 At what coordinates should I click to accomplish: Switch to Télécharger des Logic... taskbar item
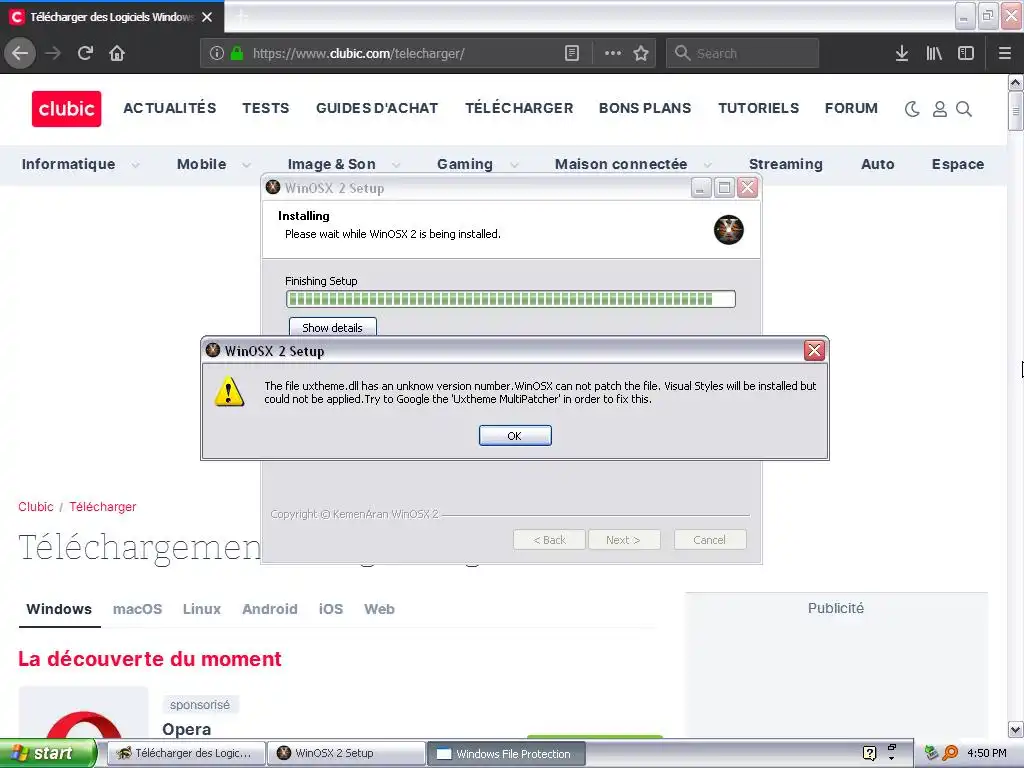click(186, 753)
